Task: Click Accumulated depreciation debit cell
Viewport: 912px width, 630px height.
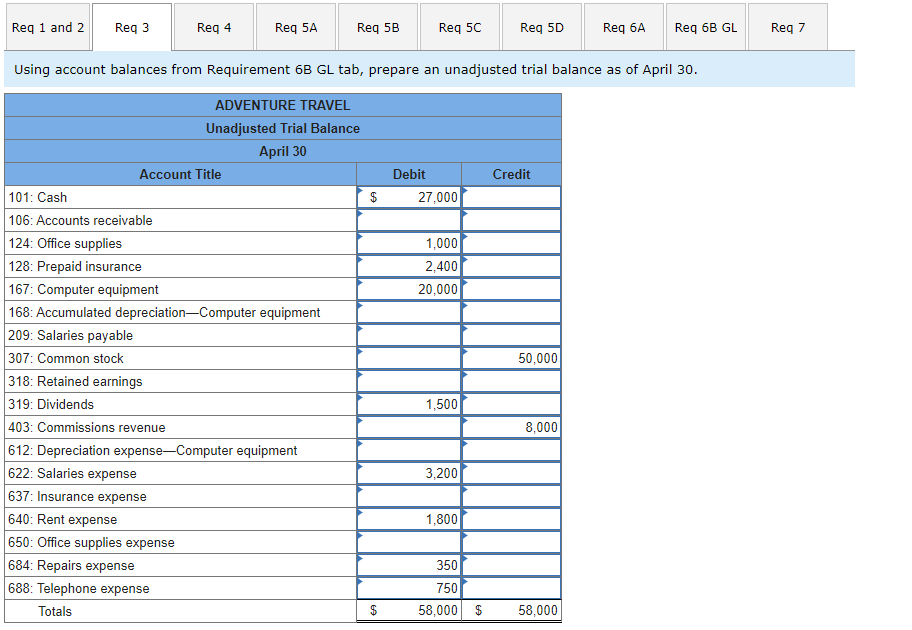Action: (x=409, y=312)
